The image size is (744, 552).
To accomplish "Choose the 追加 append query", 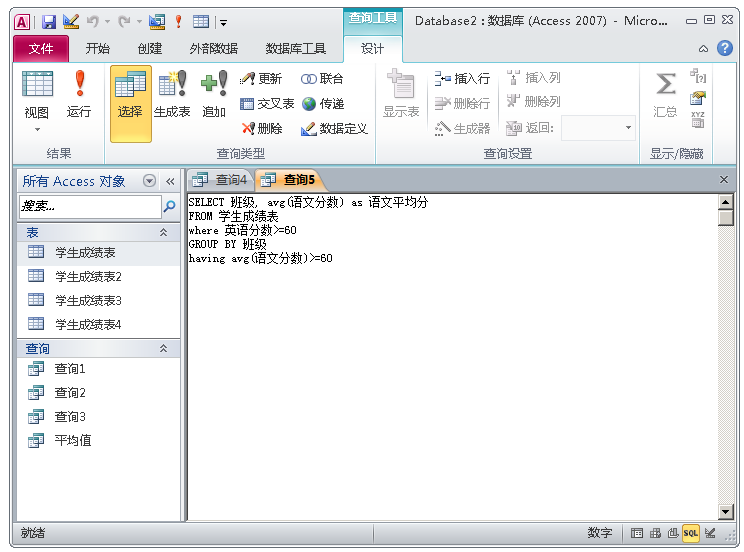I will (214, 94).
